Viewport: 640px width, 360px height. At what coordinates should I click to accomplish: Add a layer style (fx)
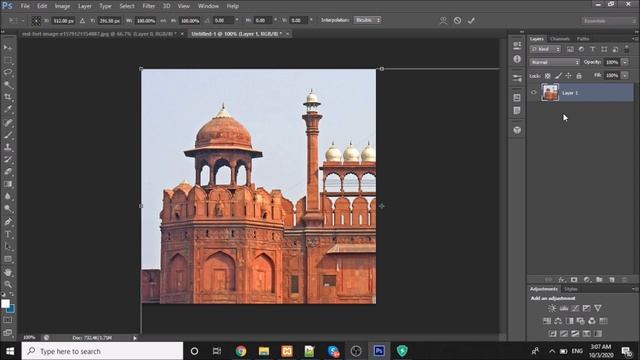[562, 280]
